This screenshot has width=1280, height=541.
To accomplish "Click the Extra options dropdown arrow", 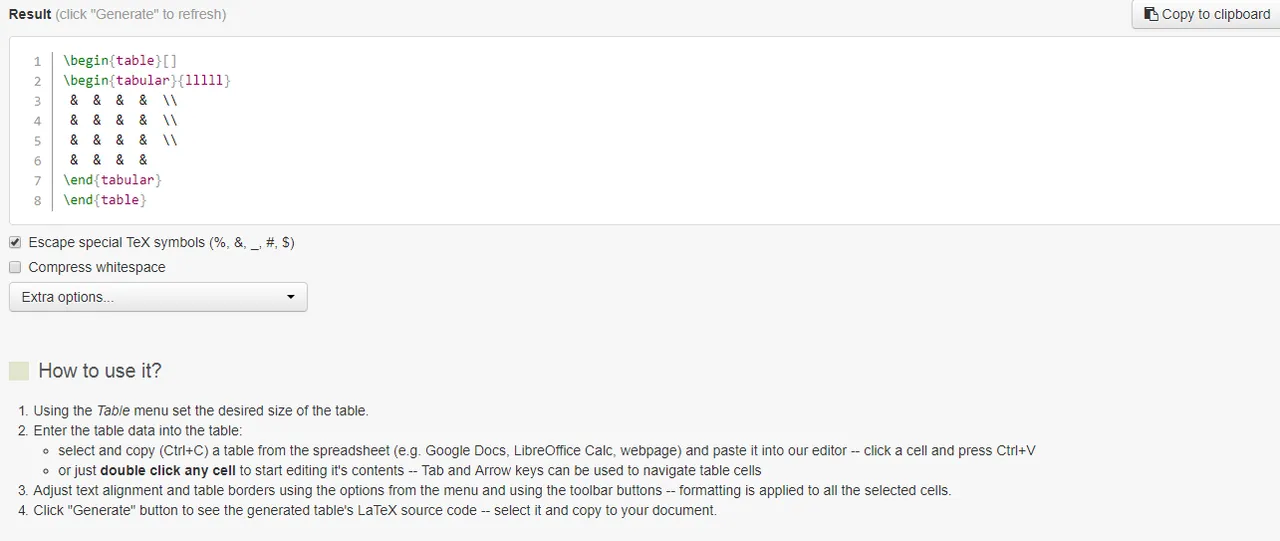I will coord(291,297).
